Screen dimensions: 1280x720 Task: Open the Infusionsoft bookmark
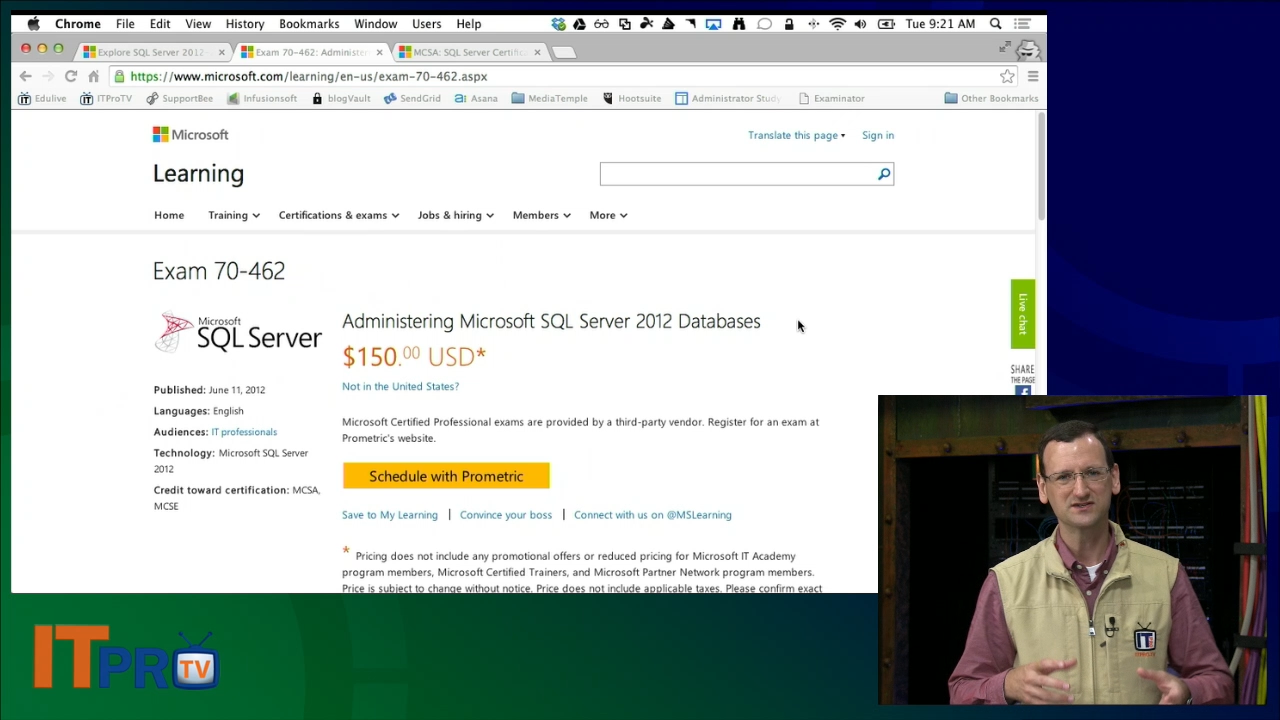click(262, 98)
